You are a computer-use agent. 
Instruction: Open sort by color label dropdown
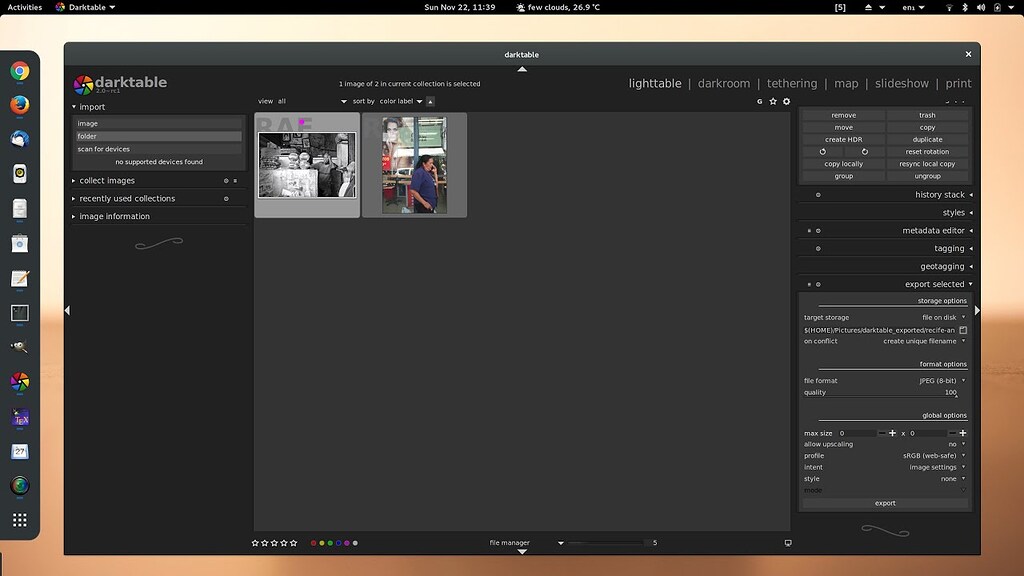(401, 101)
